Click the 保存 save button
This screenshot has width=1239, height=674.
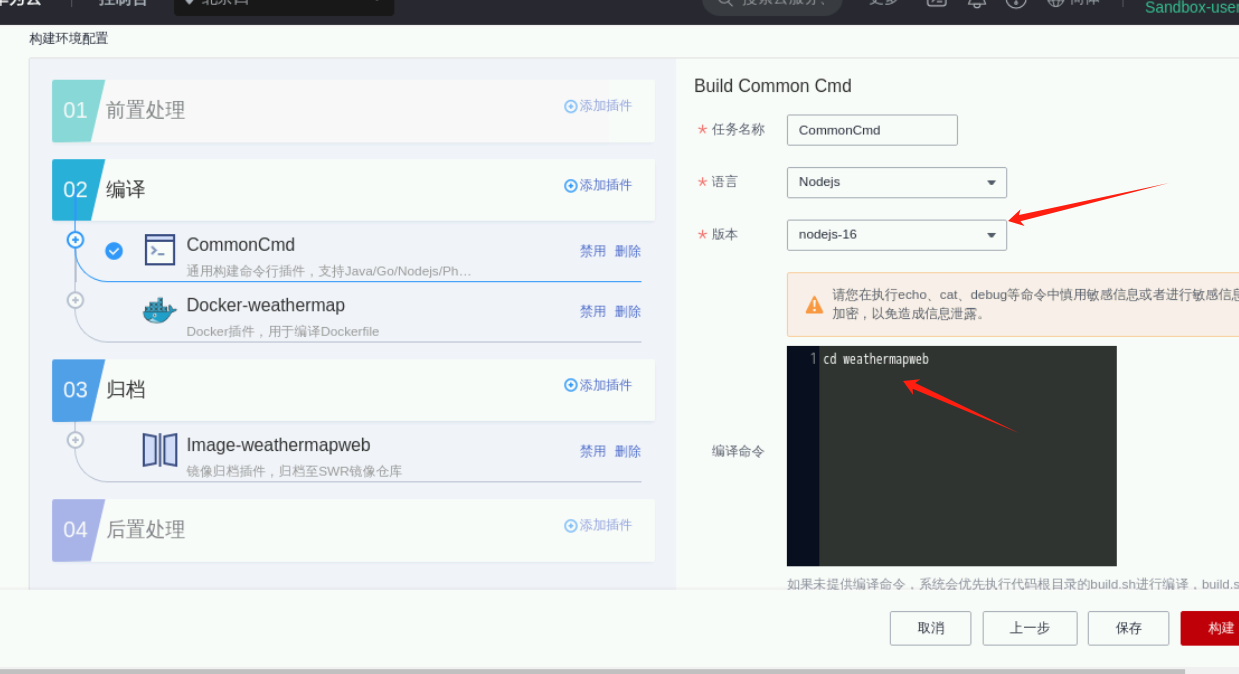(1129, 628)
